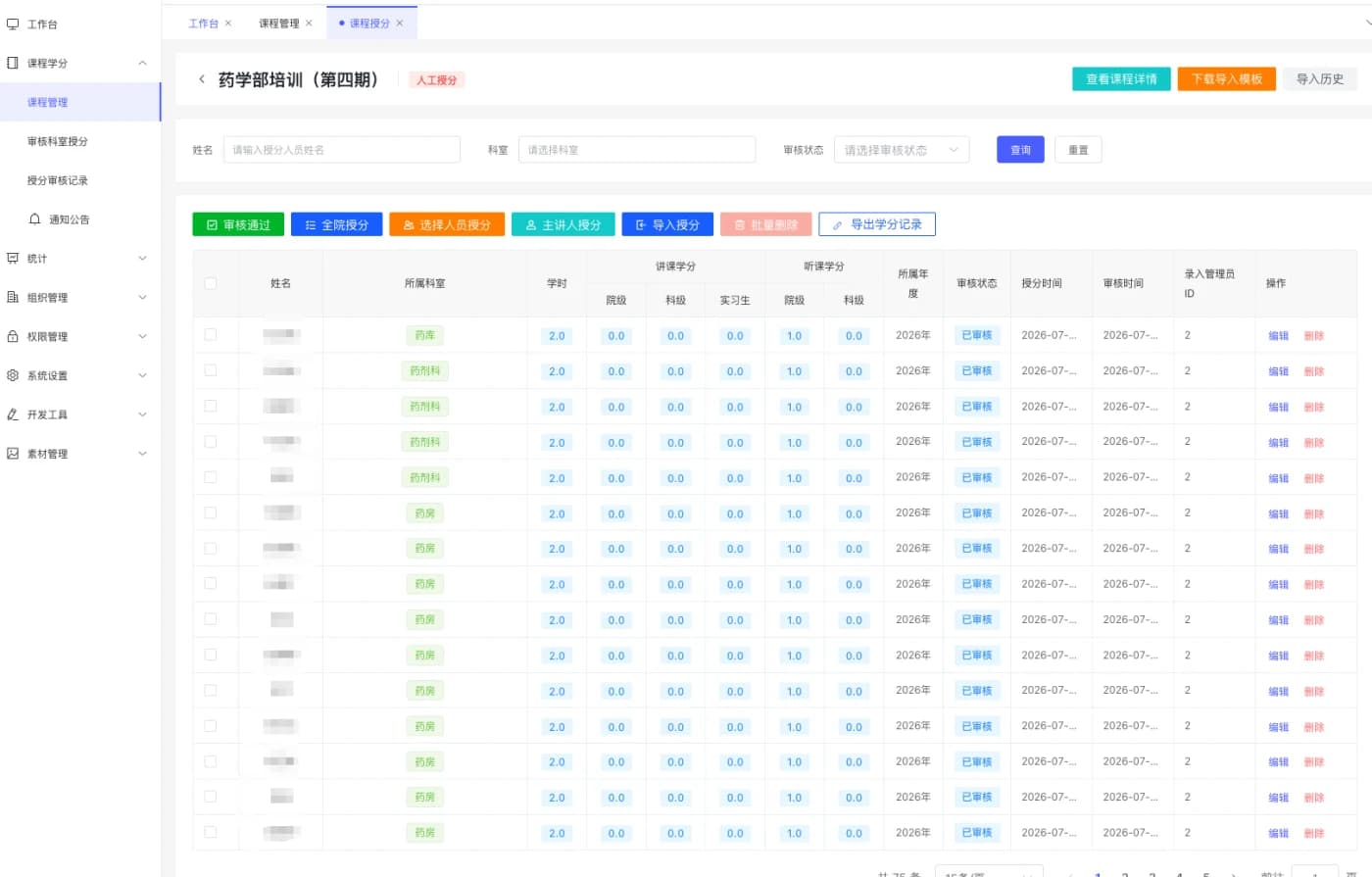Image resolution: width=1372 pixels, height=877 pixels.
Task: Click the 听课学分 group header
Action: pos(824,267)
